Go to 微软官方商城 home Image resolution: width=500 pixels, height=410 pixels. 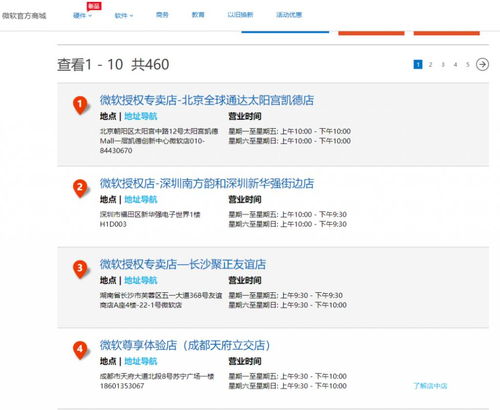coord(24,16)
